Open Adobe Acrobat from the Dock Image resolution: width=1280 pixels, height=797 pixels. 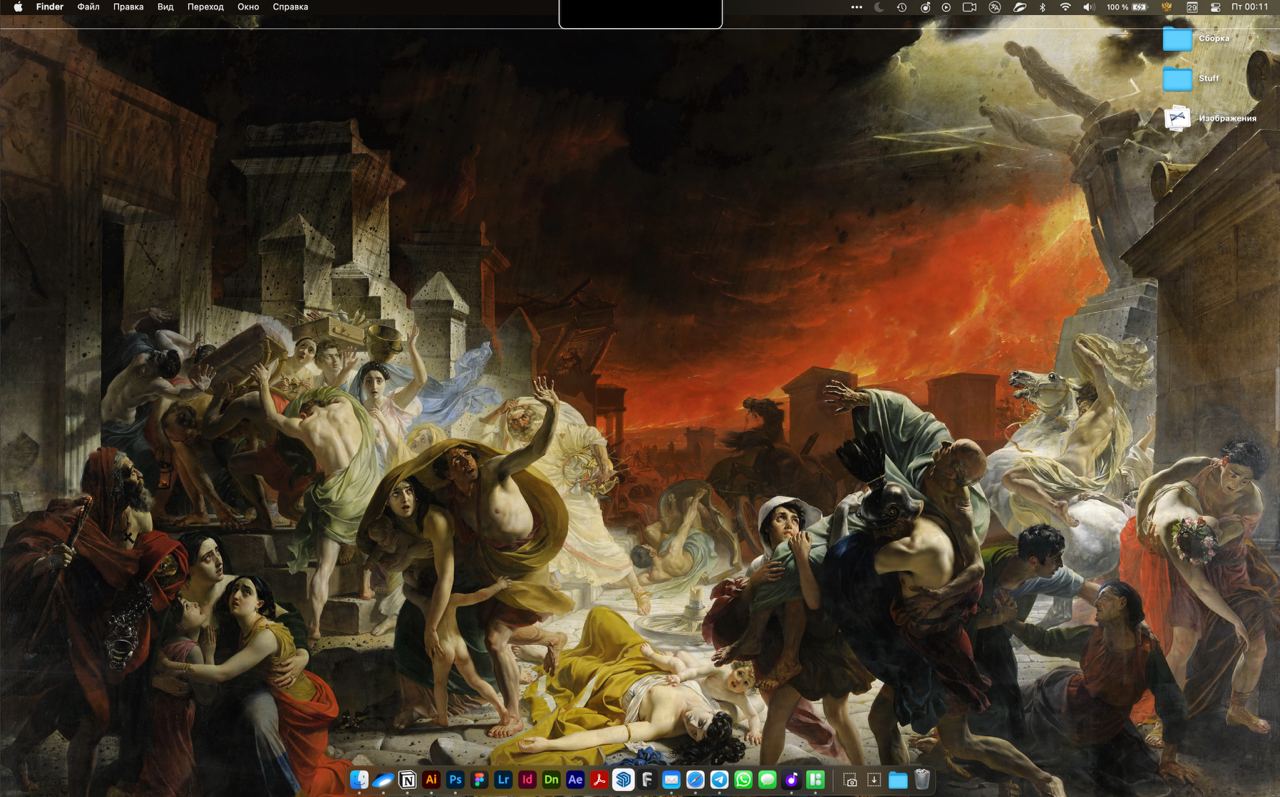(599, 780)
